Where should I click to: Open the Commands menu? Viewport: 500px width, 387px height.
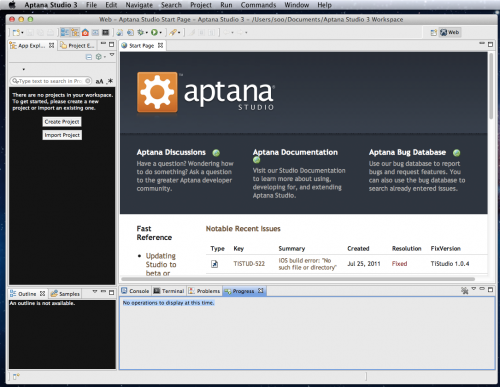(258, 5)
